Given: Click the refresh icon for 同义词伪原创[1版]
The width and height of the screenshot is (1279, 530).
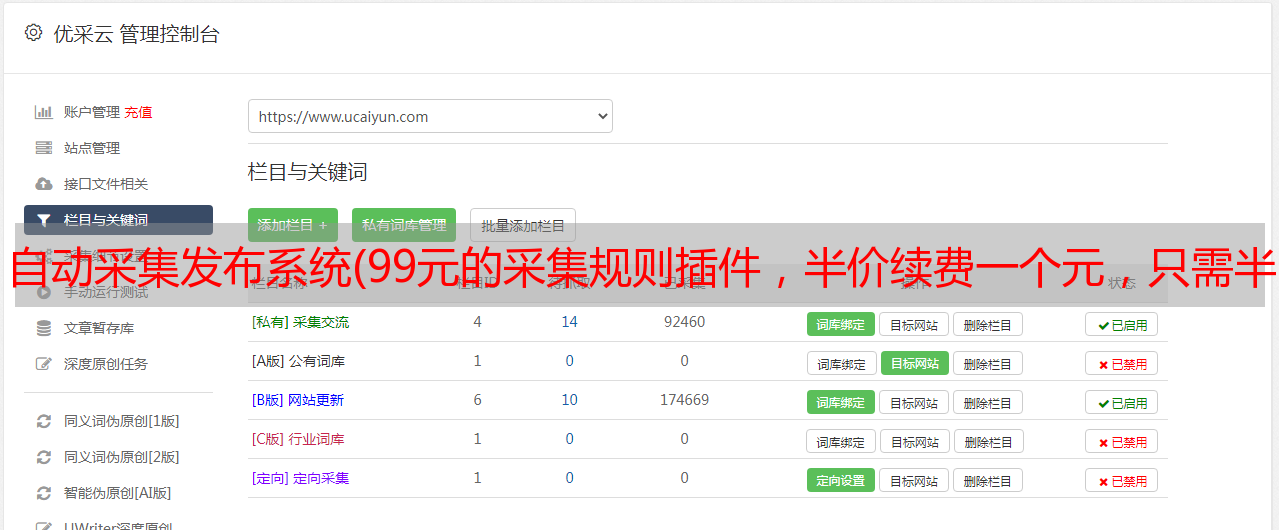Looking at the screenshot, I should (44, 421).
